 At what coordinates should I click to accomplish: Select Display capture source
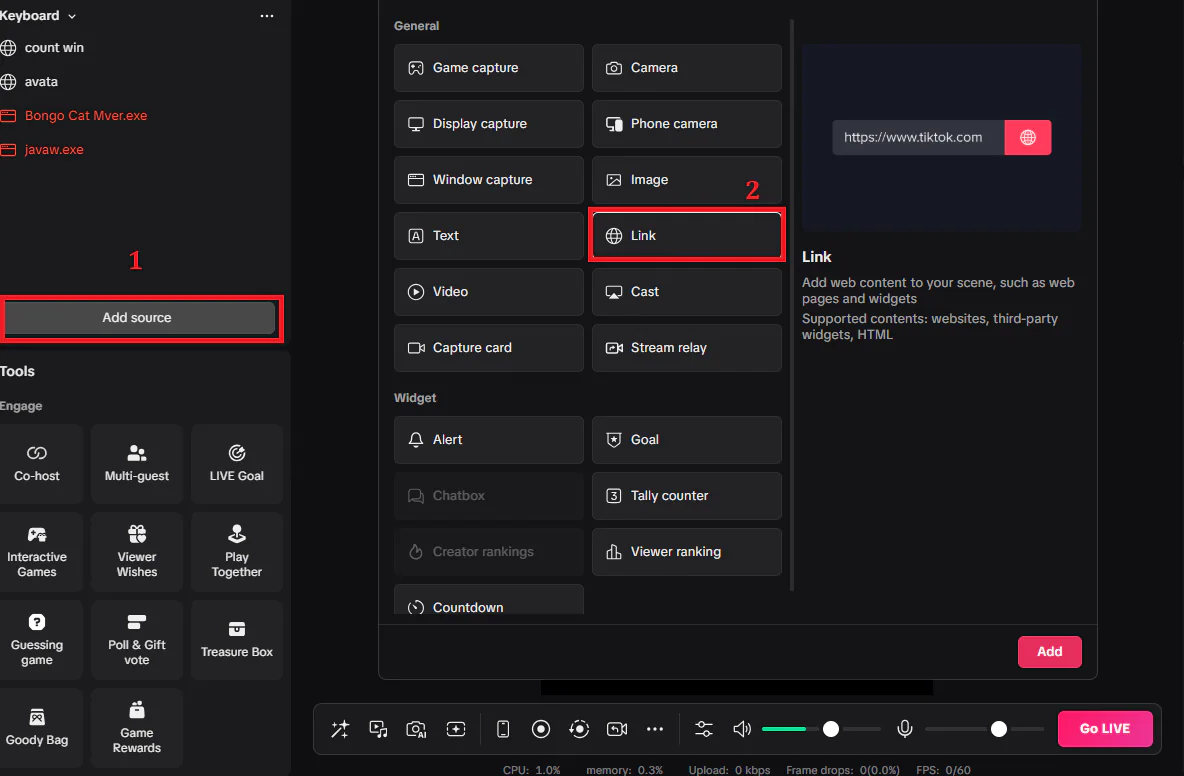(489, 124)
